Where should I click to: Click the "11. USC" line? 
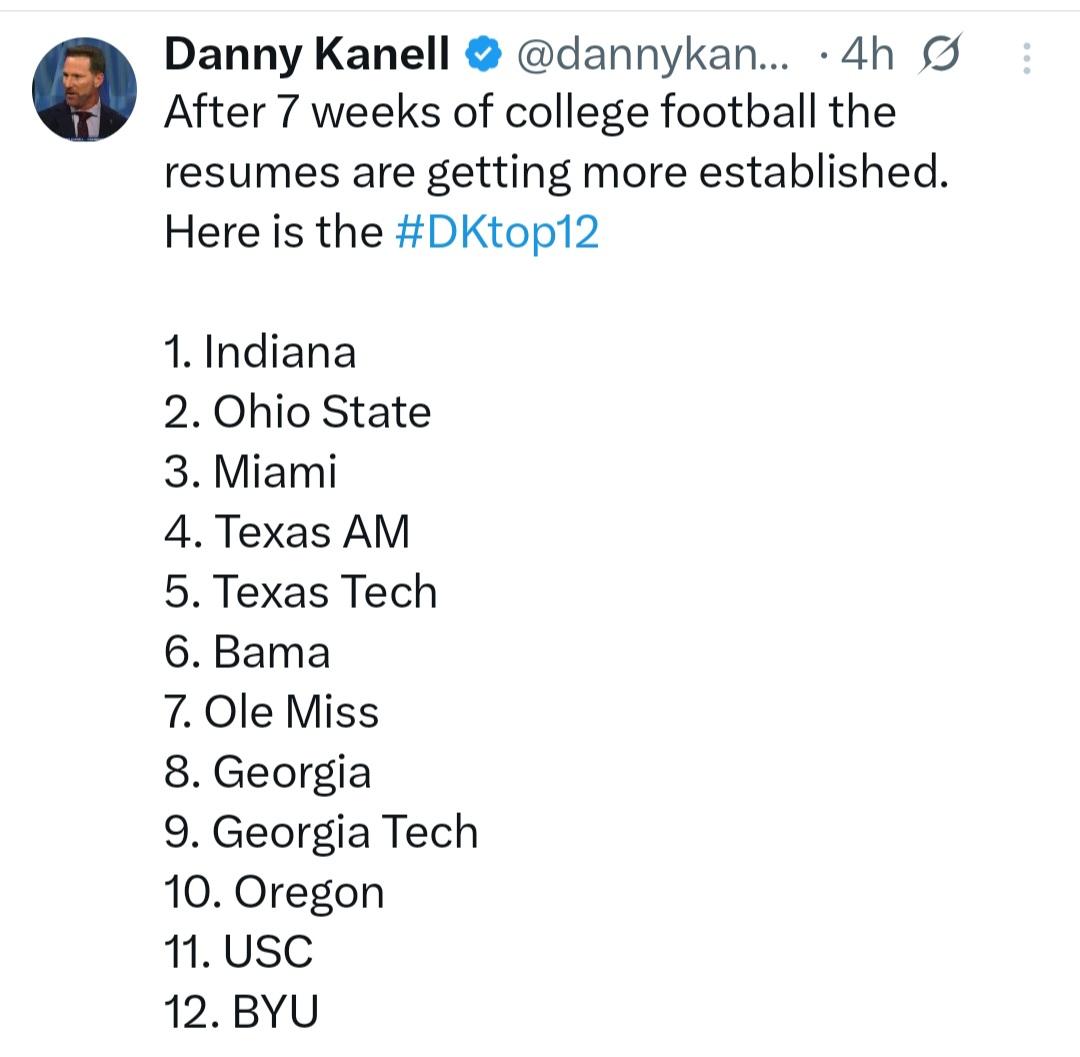click(x=238, y=951)
